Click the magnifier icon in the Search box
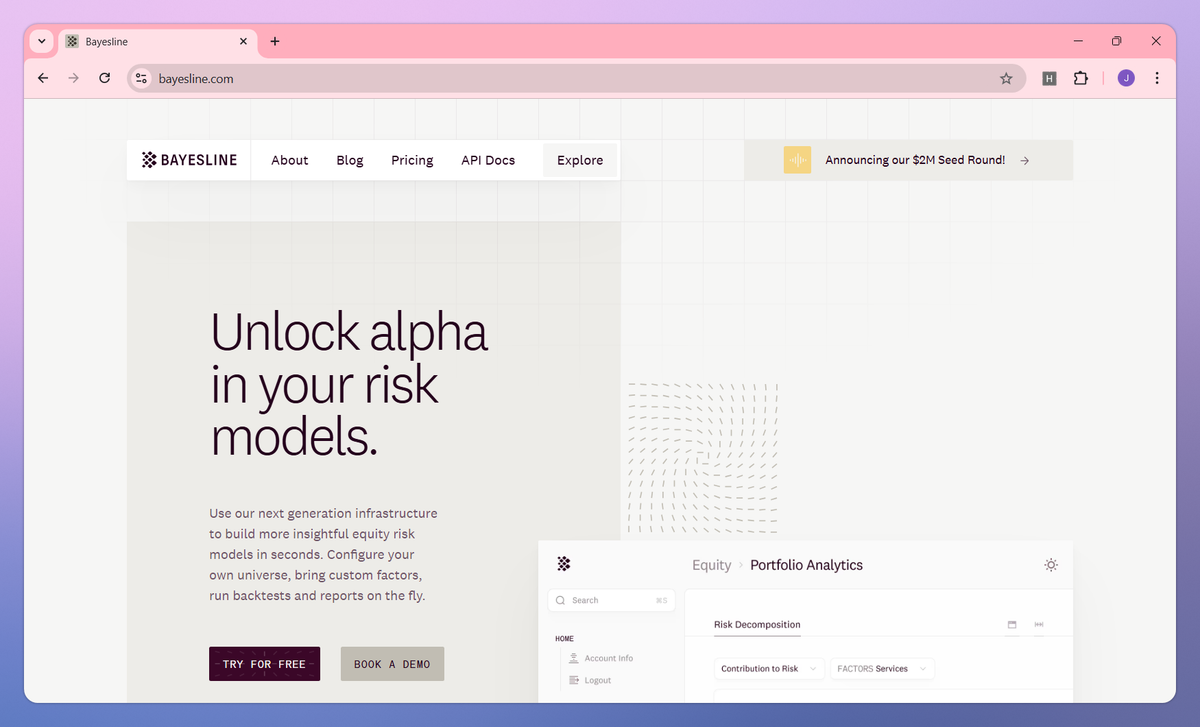Screen dimensions: 1200x727 561,600
